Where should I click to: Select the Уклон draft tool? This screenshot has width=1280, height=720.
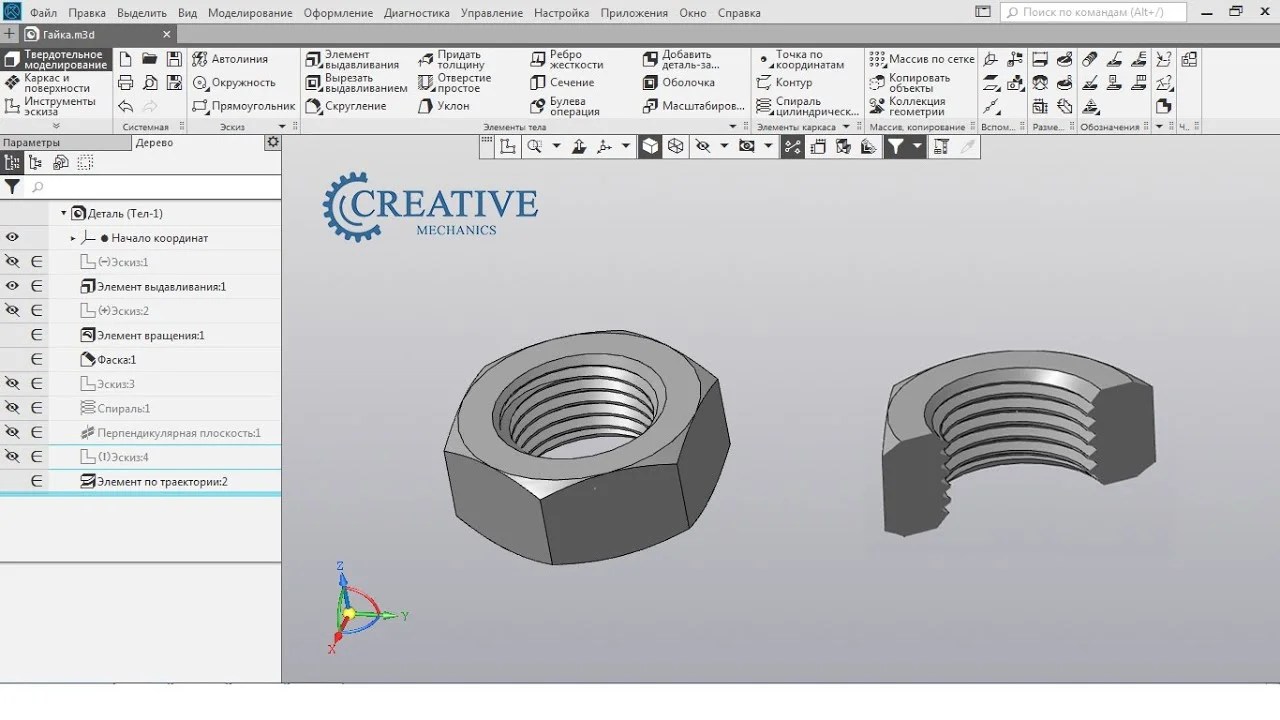pyautogui.click(x=444, y=106)
